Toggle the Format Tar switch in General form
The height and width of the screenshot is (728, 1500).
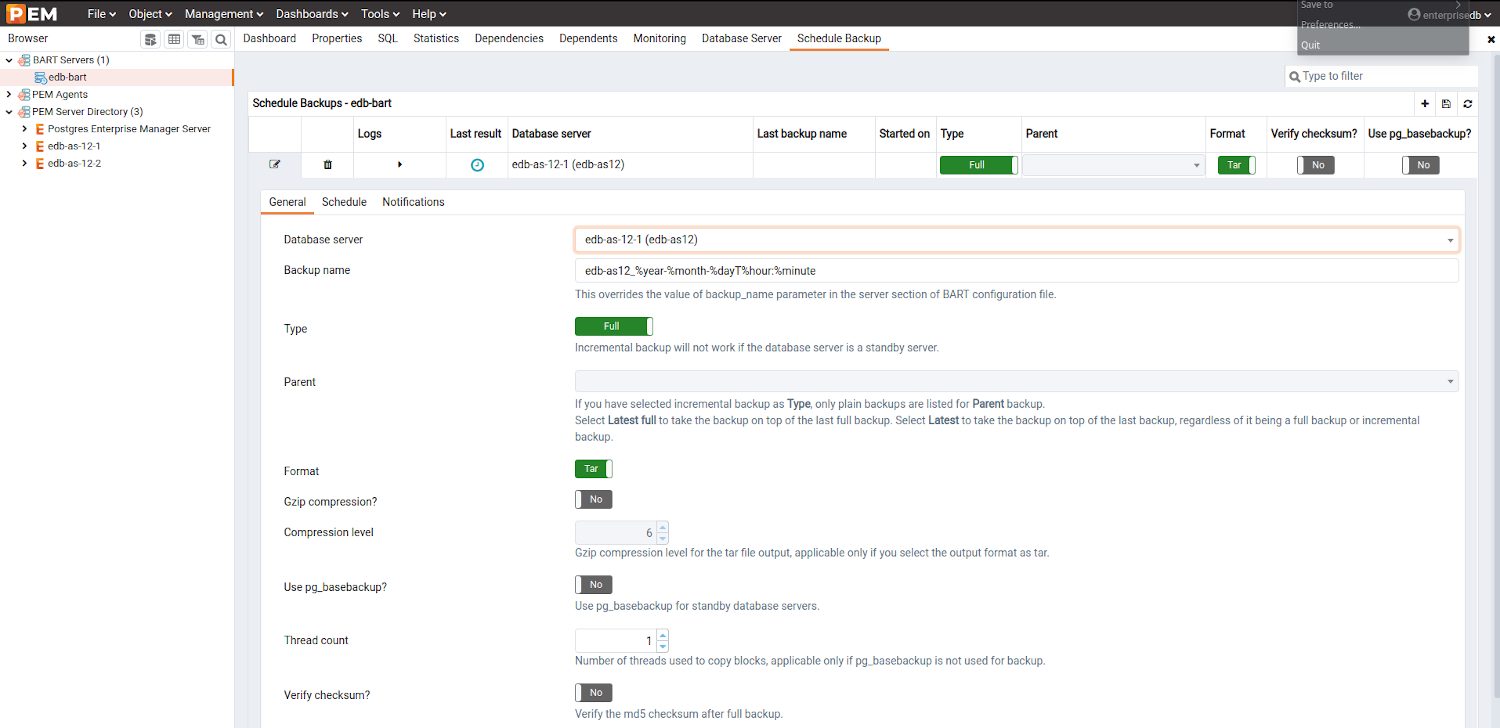(594, 468)
